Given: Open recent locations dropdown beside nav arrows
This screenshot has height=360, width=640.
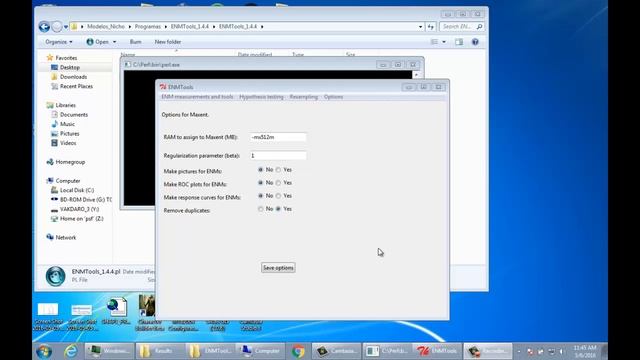Looking at the screenshot, I should 66,27.
